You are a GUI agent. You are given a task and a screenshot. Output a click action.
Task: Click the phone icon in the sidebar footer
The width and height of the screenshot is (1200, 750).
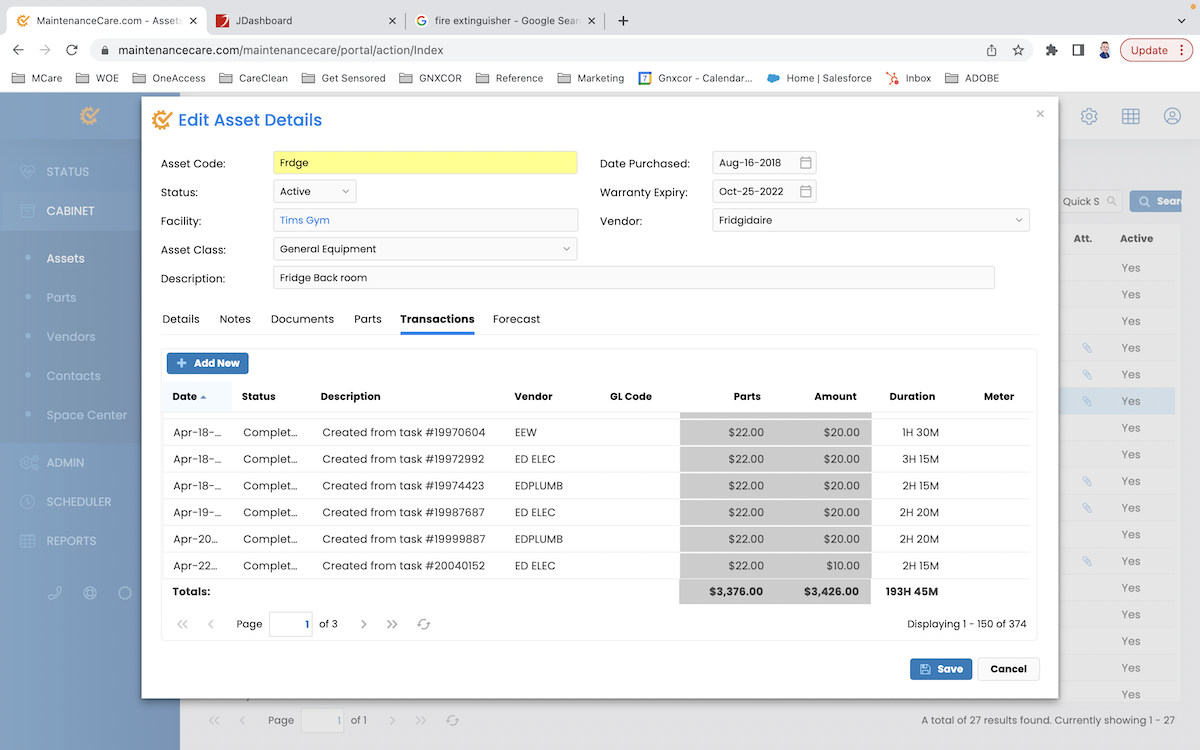[x=55, y=592]
